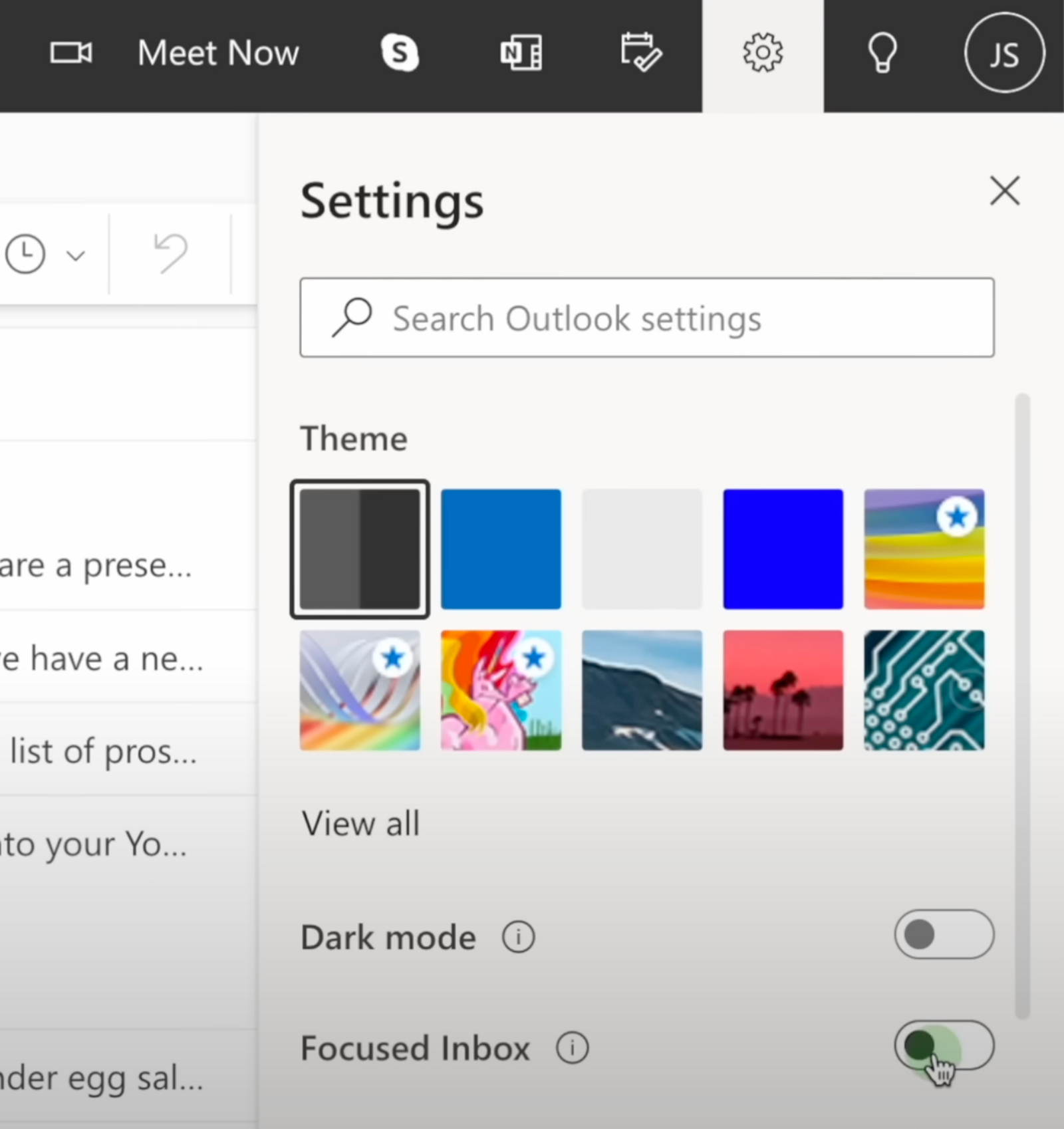Open the JS account avatar
The image size is (1064, 1129).
pos(1004,53)
